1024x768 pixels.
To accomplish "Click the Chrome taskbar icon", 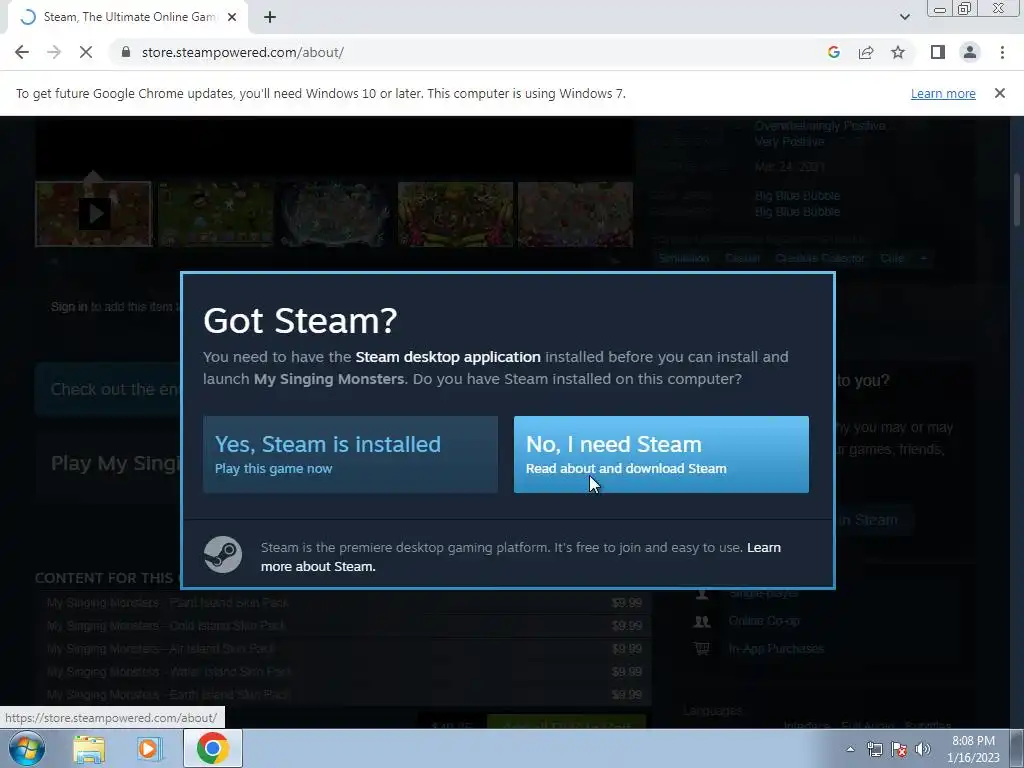I will point(212,748).
